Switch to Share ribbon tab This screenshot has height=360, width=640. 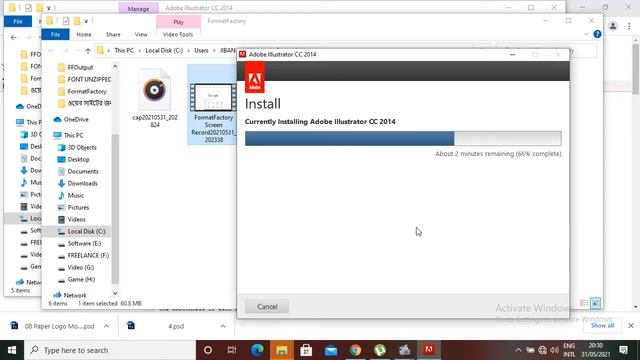113,35
